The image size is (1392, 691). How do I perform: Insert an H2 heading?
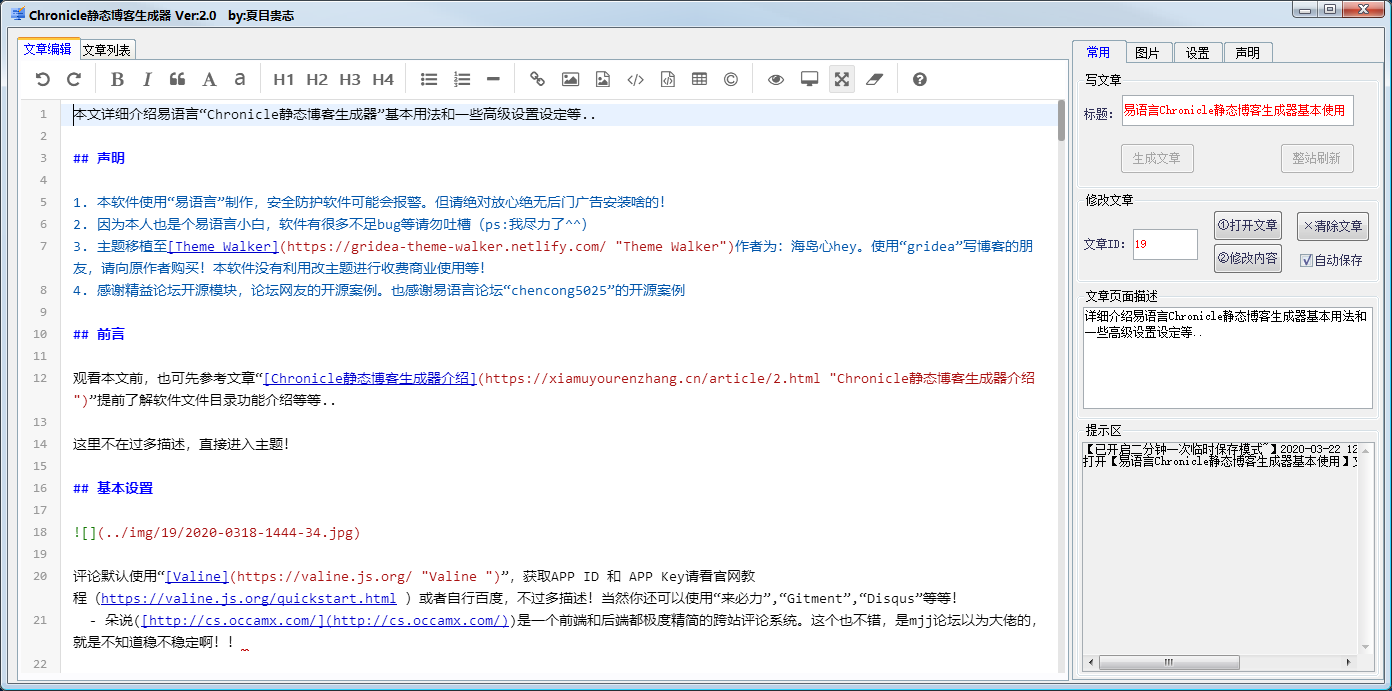(x=317, y=80)
